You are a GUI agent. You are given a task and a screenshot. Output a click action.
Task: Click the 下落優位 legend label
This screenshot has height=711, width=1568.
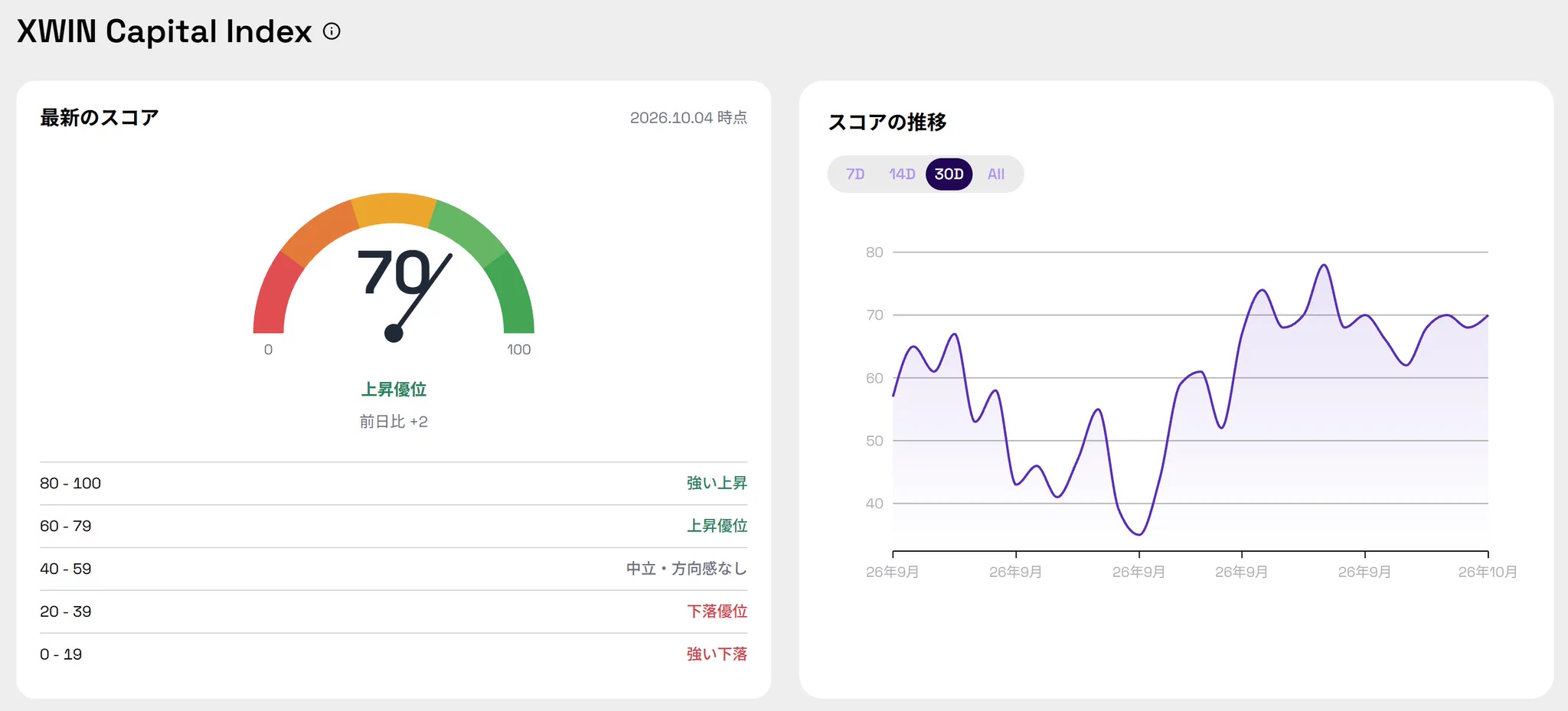pos(717,612)
